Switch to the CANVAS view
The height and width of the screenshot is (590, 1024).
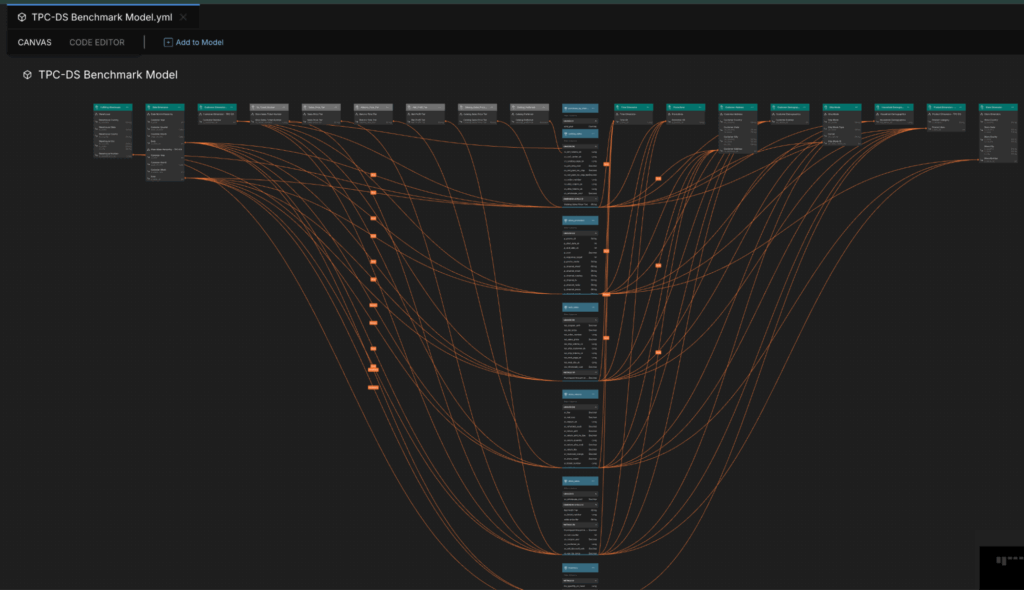point(35,42)
